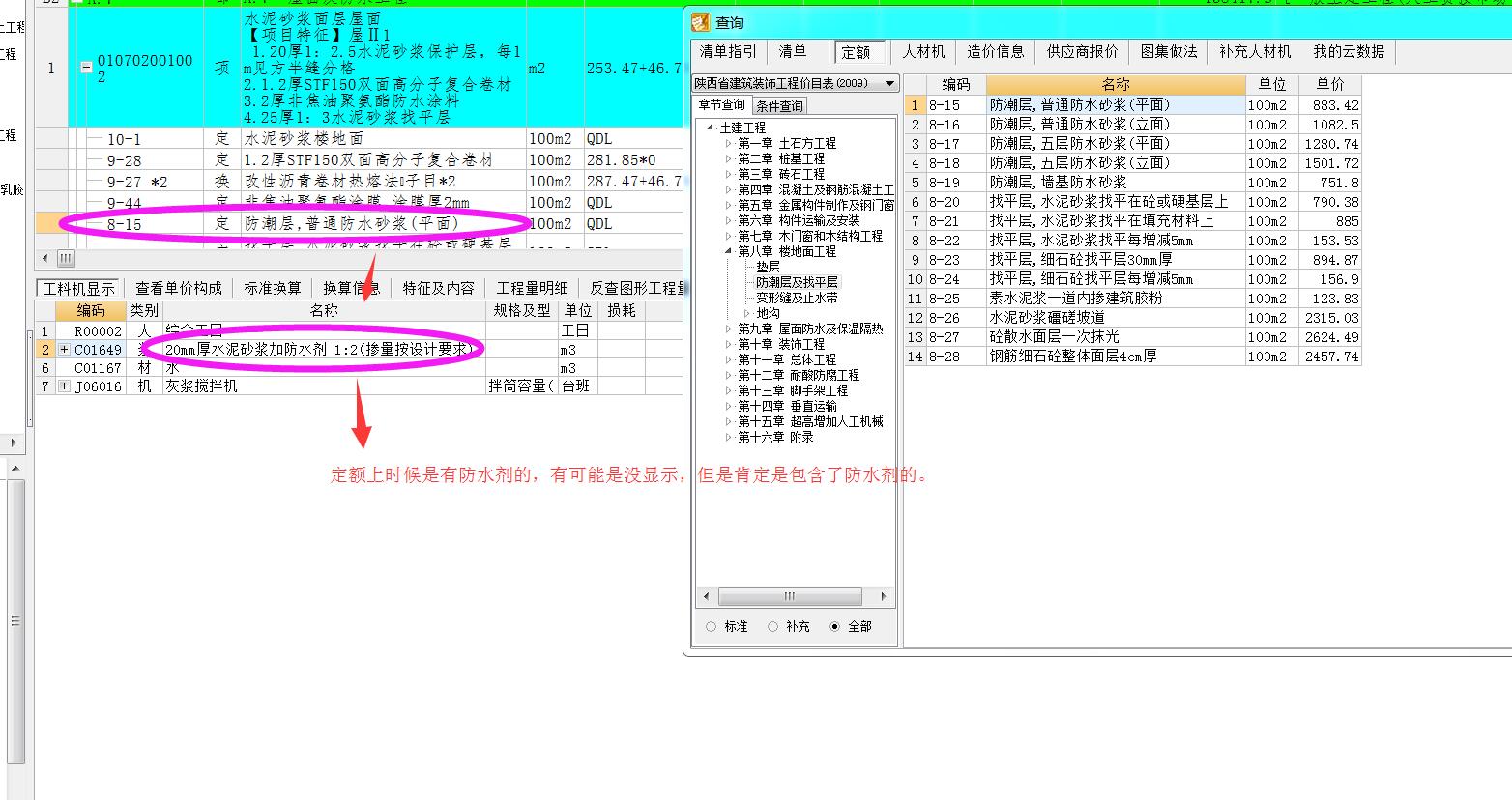Expand the 地沟 subnode arrow

coord(747,313)
